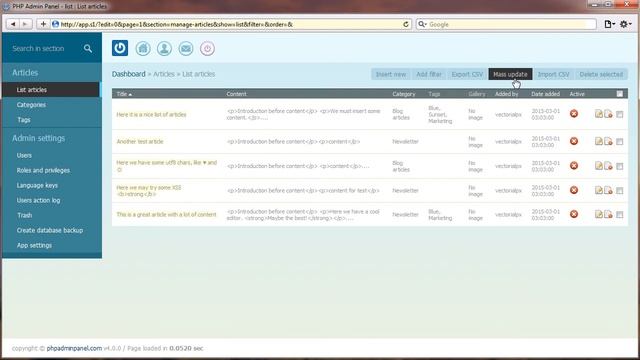Viewport: 640px width, 360px height.
Task: Go to Dashboard via breadcrumb
Action: pos(129,74)
